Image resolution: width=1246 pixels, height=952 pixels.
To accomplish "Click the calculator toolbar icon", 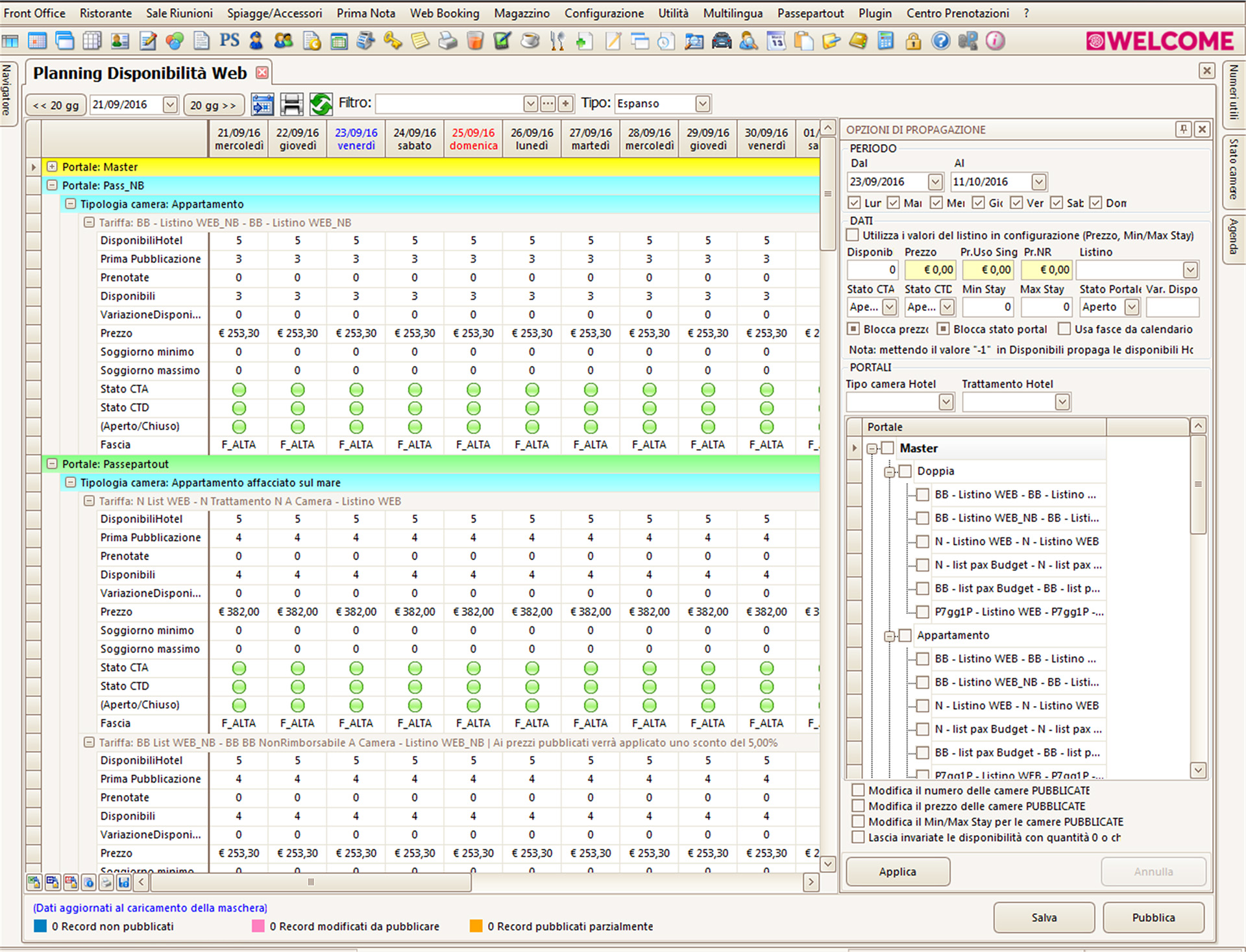I will (886, 41).
